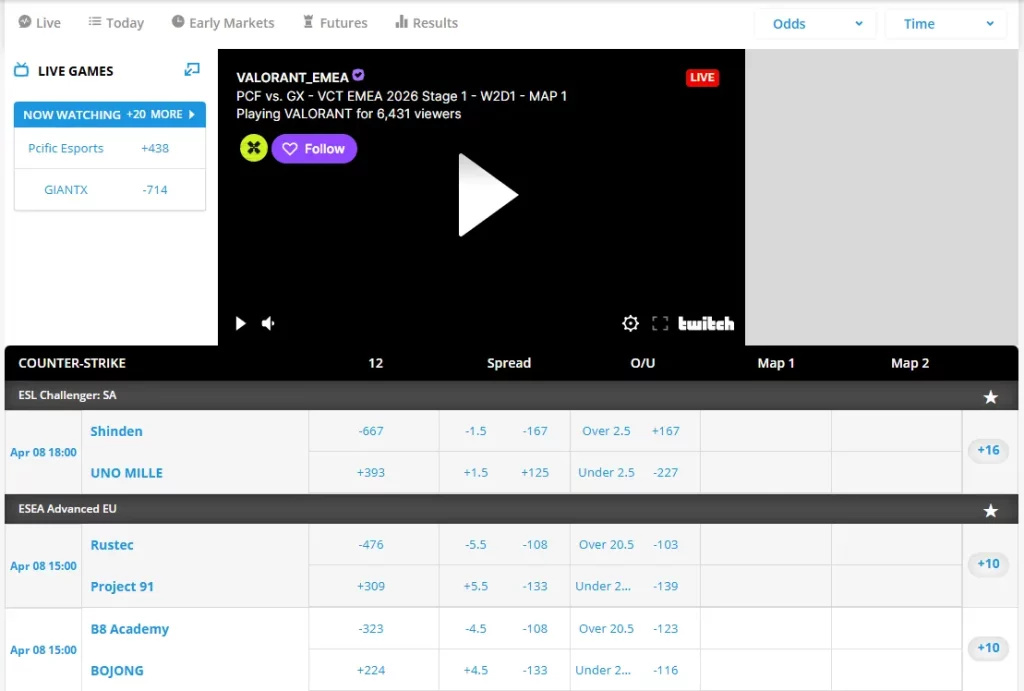Pick Under at -139 for Rustec match

click(635, 586)
